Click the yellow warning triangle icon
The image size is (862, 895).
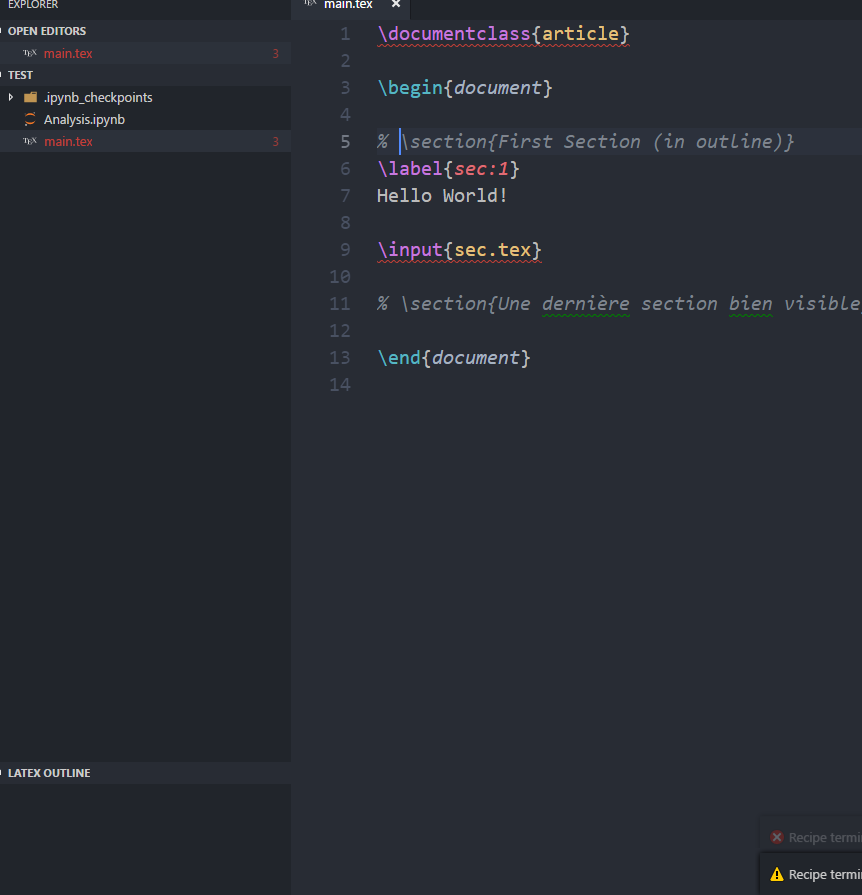tap(777, 874)
